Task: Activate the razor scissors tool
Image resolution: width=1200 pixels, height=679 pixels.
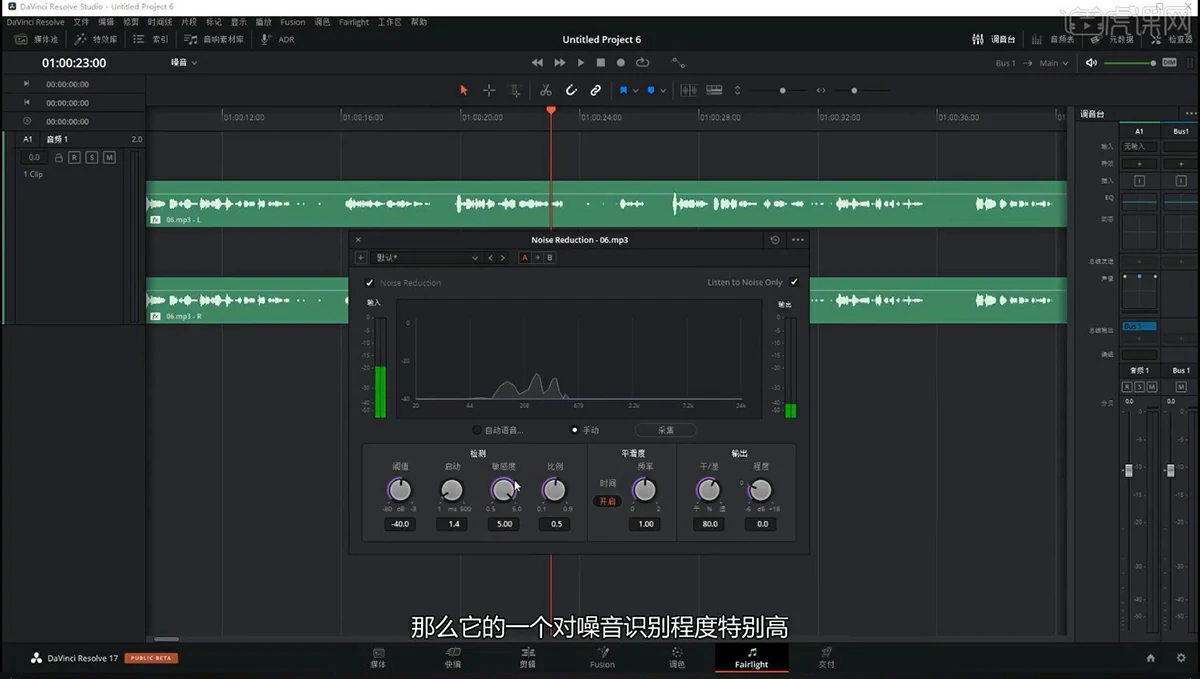Action: (x=546, y=90)
